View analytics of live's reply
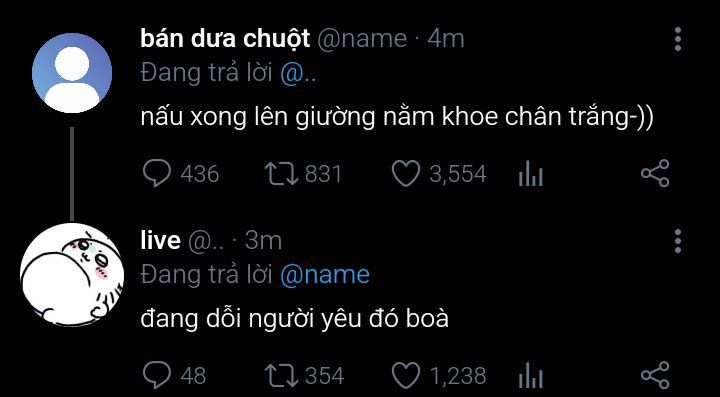 (x=530, y=375)
